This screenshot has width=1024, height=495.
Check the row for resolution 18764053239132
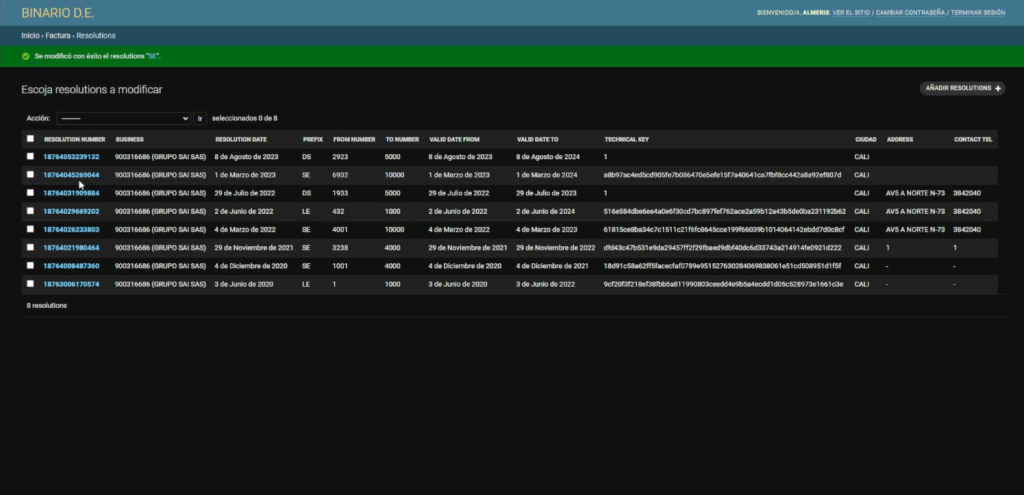click(30, 156)
